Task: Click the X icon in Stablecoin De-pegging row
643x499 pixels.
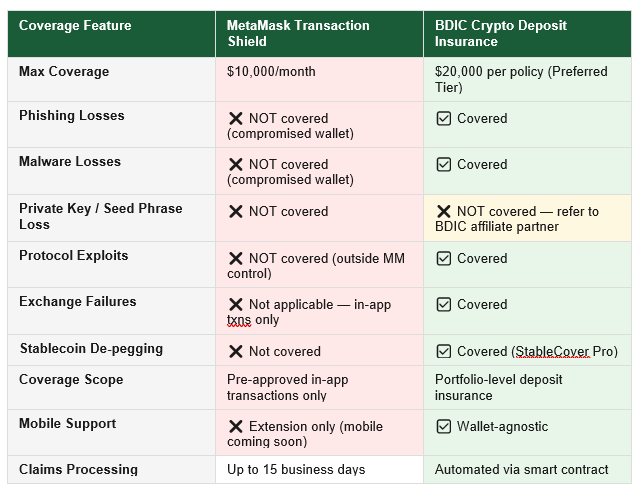Action: pos(236,351)
